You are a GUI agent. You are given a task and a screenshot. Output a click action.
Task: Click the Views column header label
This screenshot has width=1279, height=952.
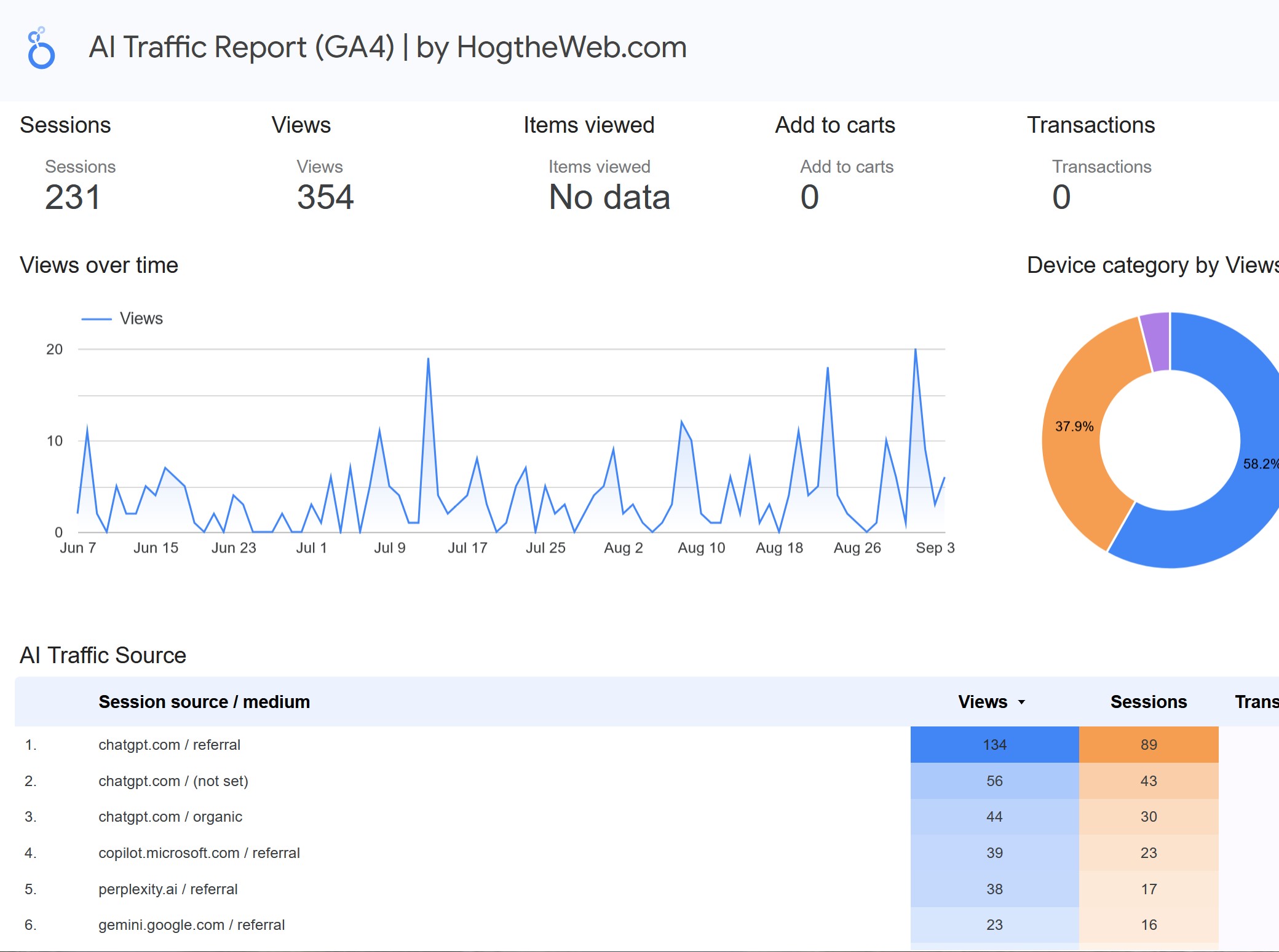[x=983, y=702]
